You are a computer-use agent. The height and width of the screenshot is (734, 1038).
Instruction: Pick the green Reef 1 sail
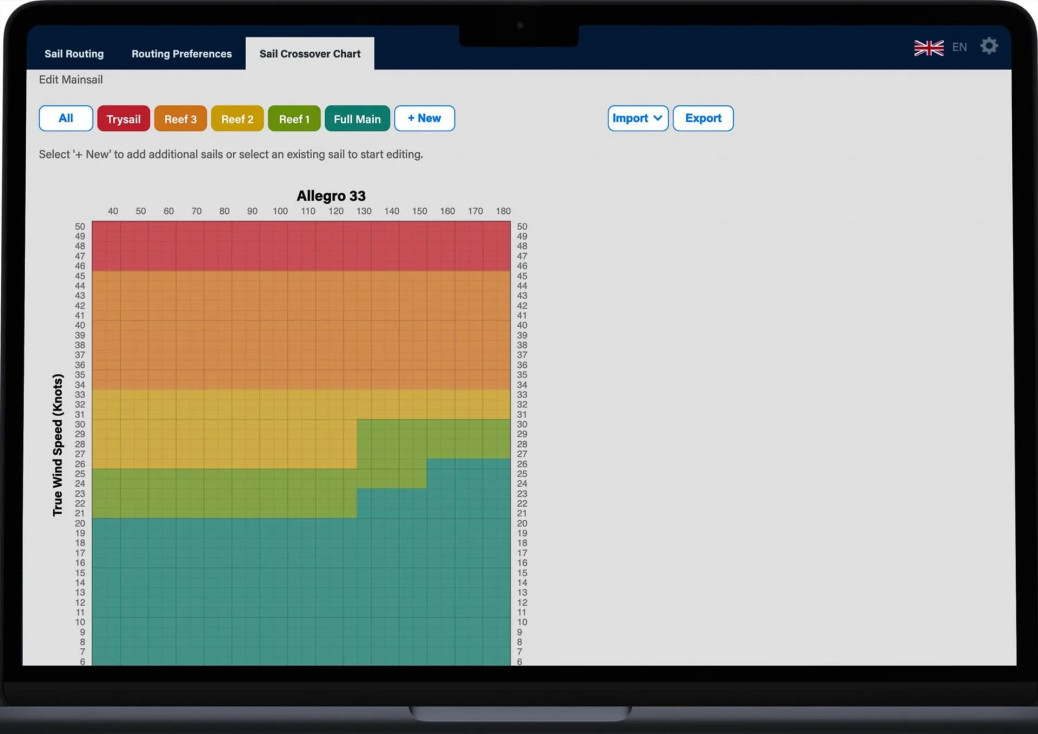pyautogui.click(x=294, y=119)
